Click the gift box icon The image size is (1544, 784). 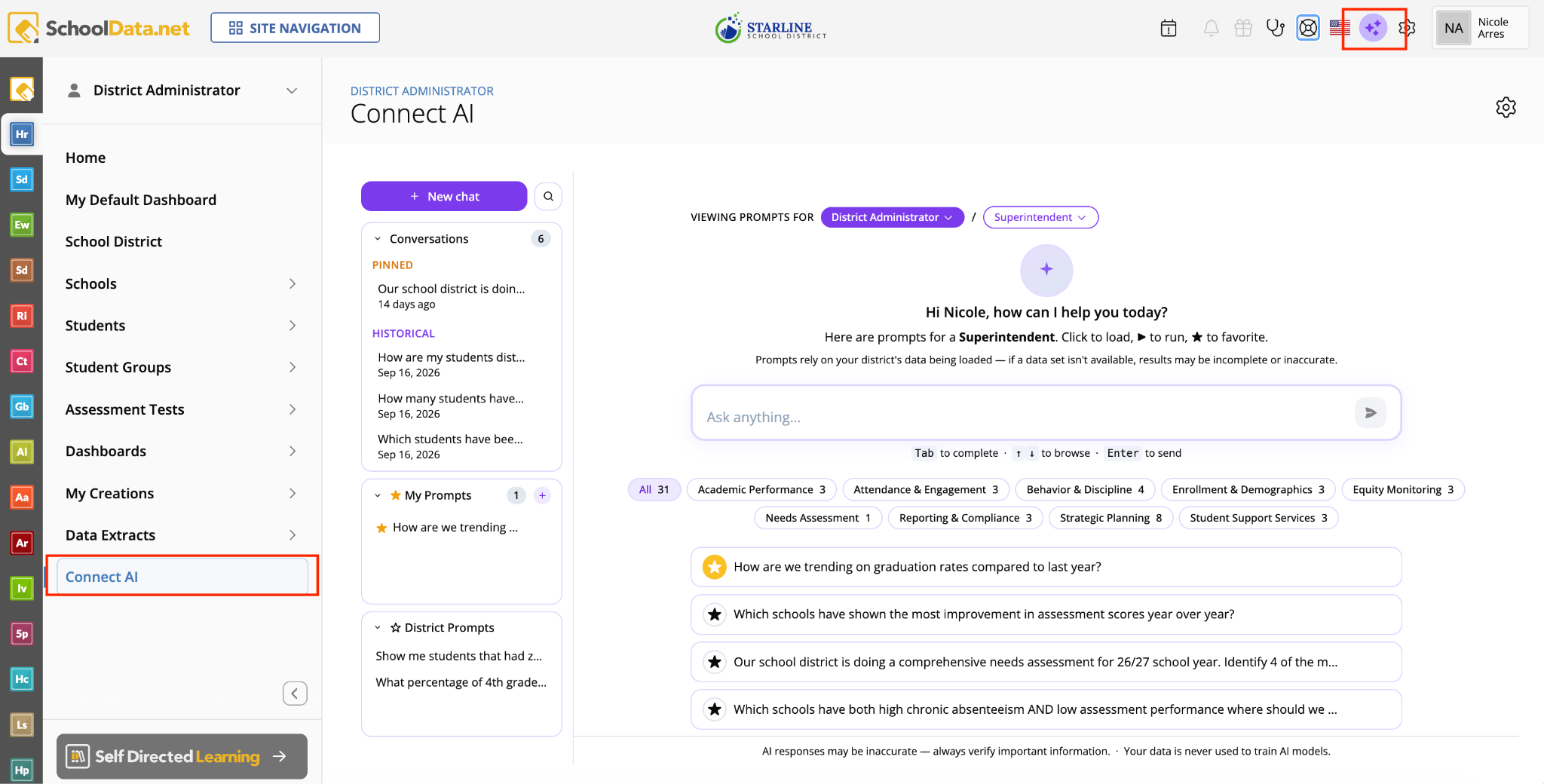coord(1243,29)
